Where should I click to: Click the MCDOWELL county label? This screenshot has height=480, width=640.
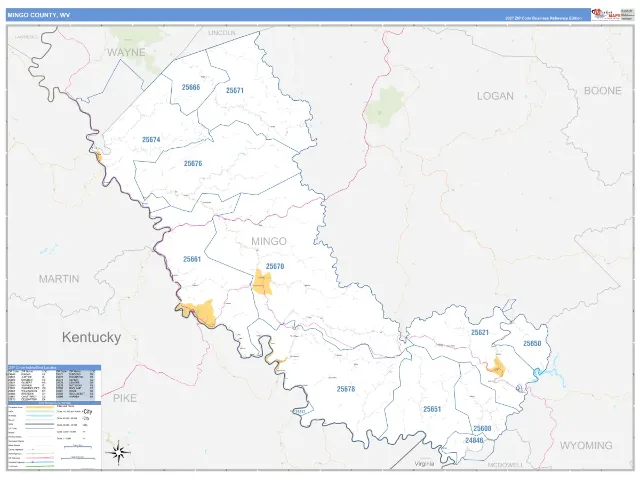(x=505, y=465)
